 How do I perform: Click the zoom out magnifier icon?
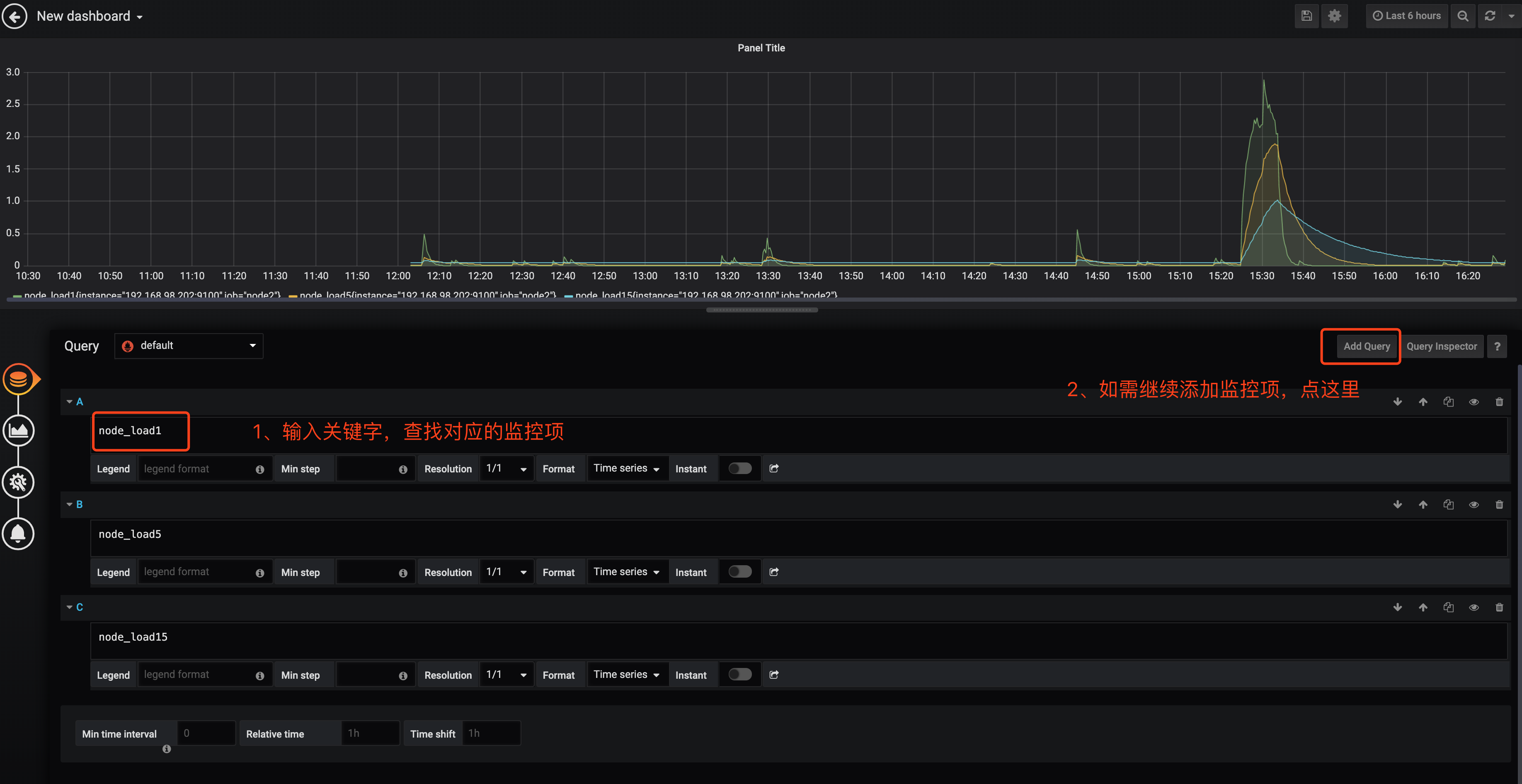1462,16
